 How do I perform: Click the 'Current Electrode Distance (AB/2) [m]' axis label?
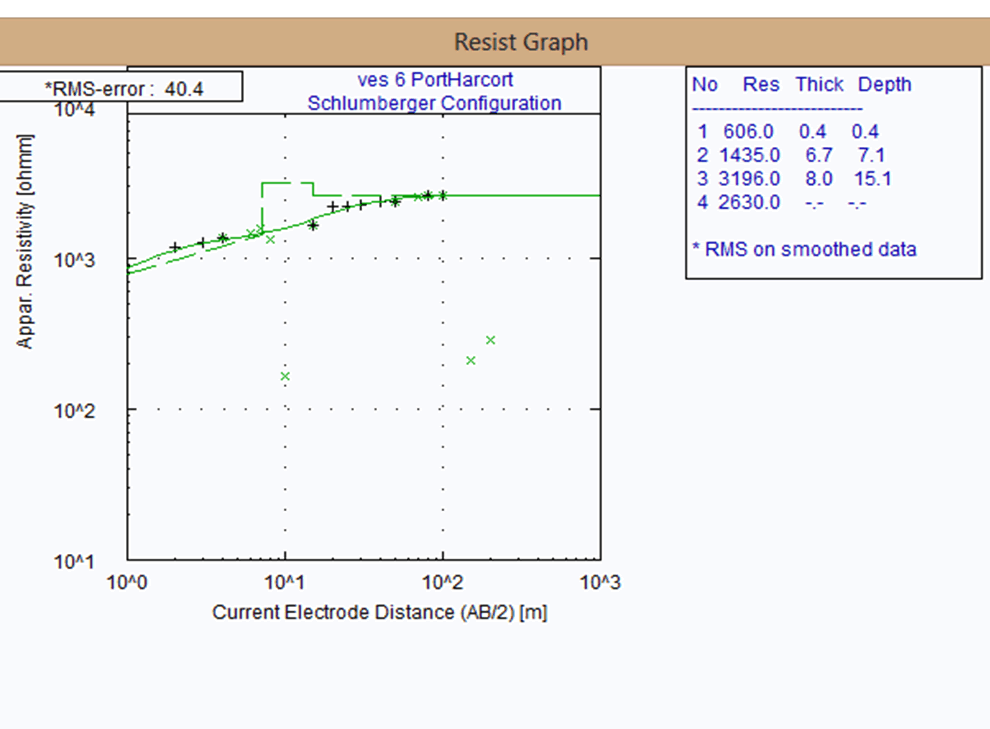point(379,612)
